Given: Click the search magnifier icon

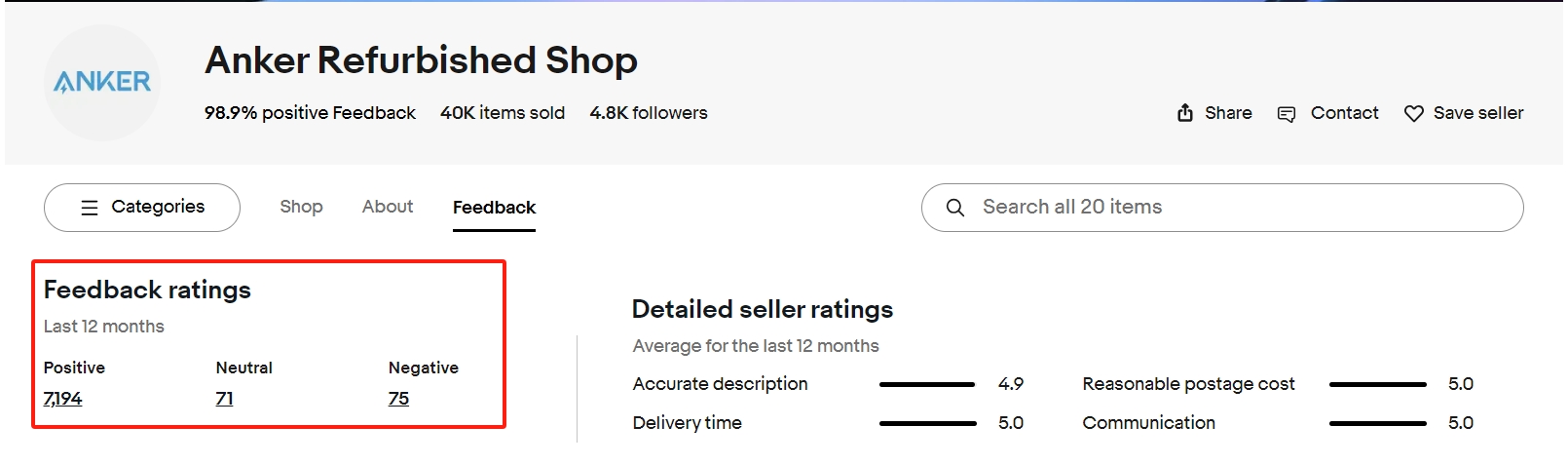Looking at the screenshot, I should pyautogui.click(x=955, y=208).
